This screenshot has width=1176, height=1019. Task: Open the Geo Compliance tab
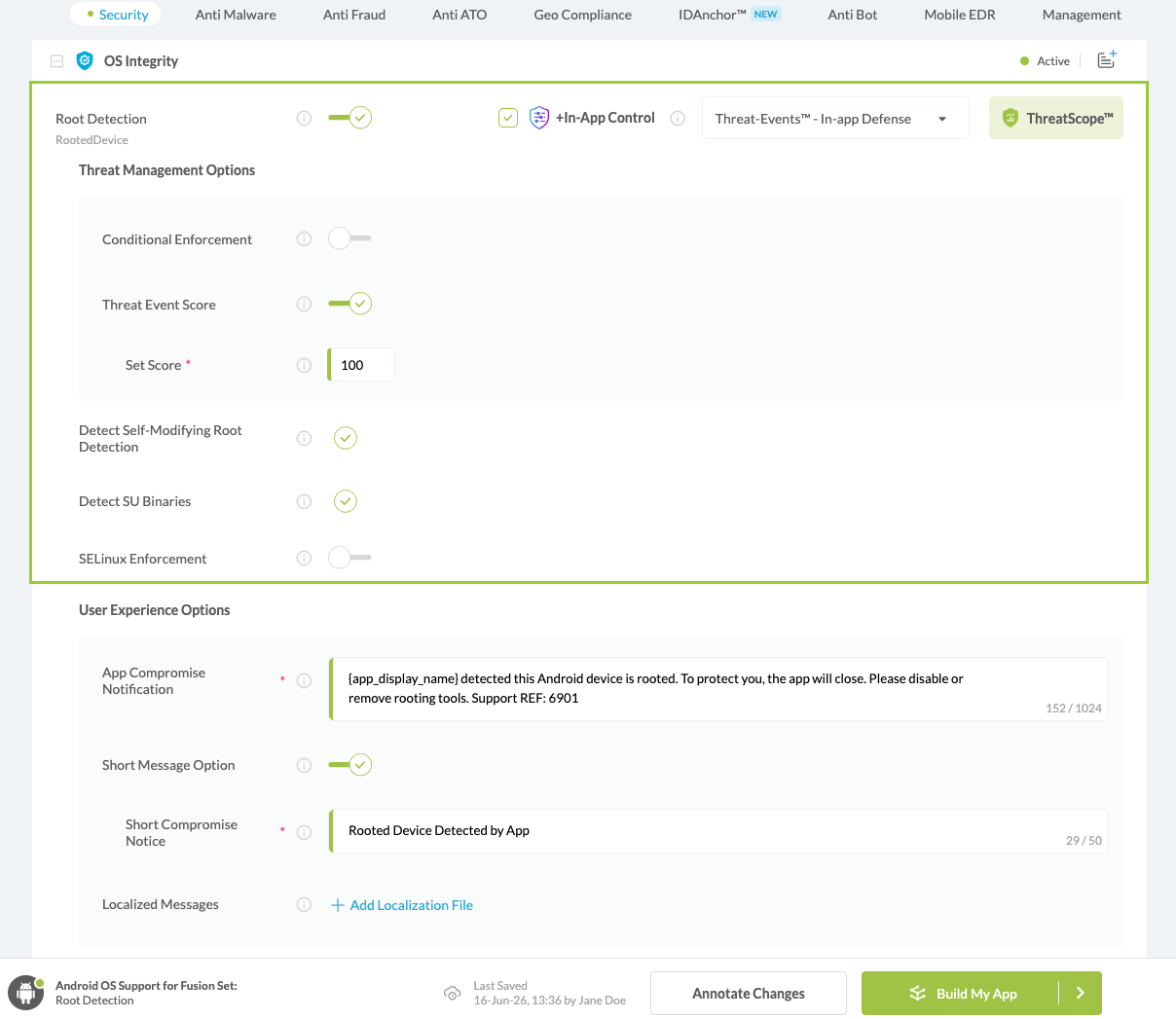click(582, 15)
